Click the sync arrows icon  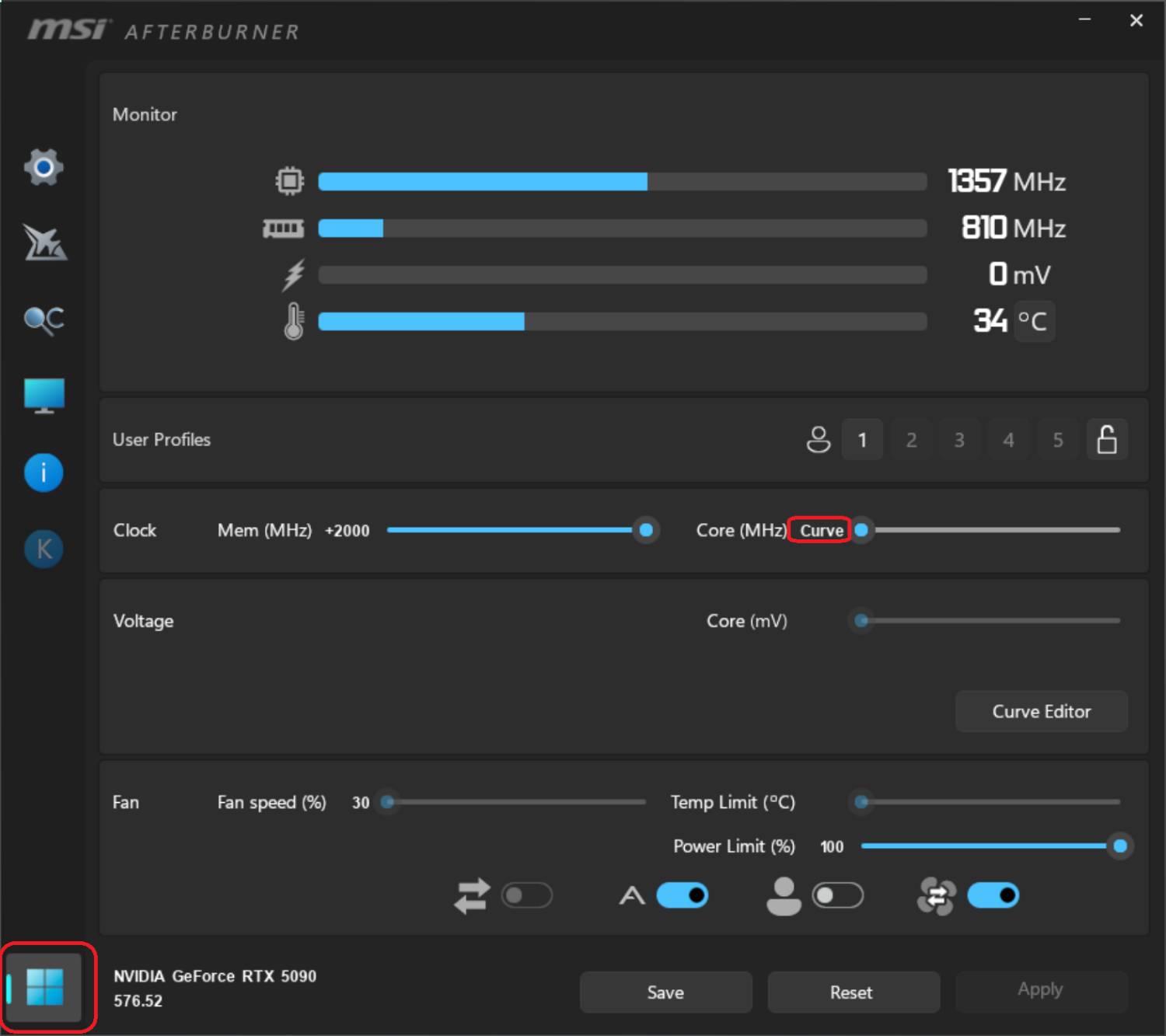[x=472, y=896]
